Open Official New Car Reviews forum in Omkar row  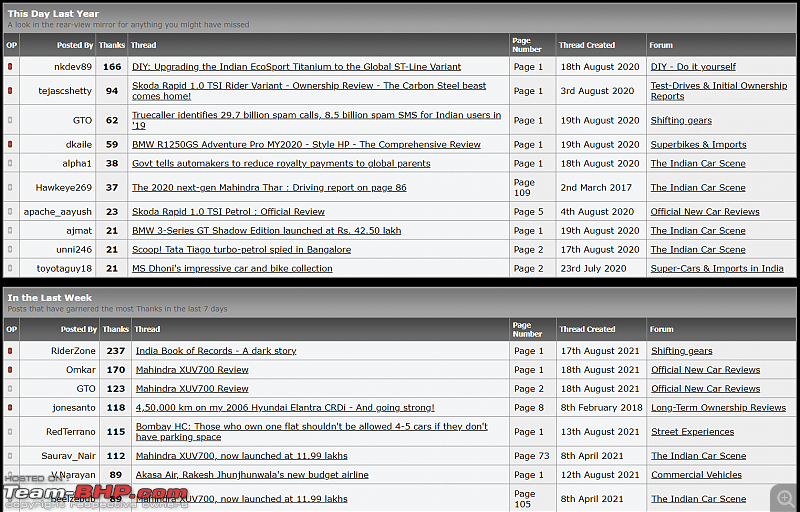(706, 370)
